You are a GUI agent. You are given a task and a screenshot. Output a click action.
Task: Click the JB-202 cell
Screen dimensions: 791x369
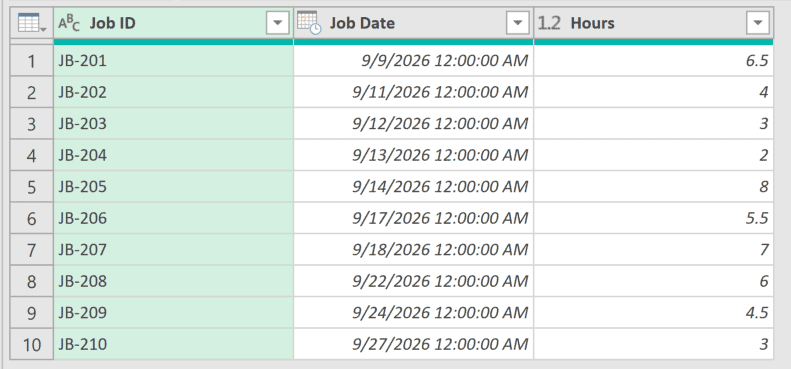point(174,92)
